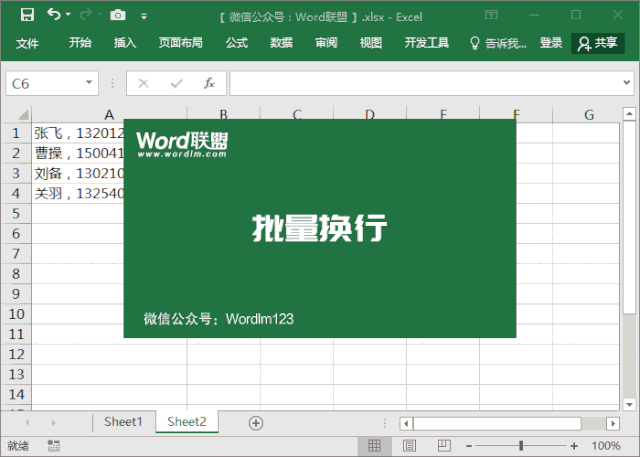
Task: Switch to Page Break Preview icon
Action: (444, 446)
